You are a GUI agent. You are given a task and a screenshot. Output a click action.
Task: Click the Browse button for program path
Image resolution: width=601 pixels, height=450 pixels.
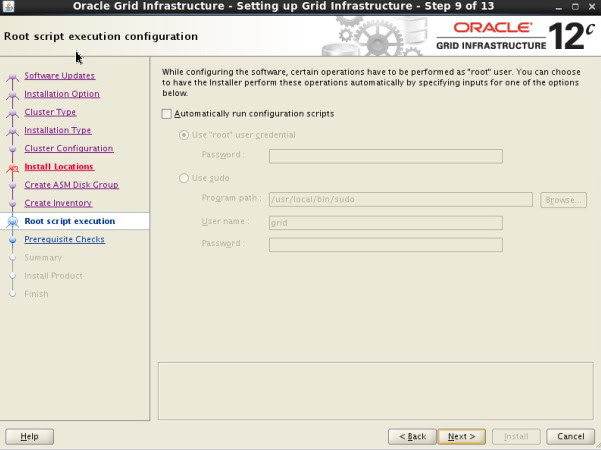tap(563, 200)
